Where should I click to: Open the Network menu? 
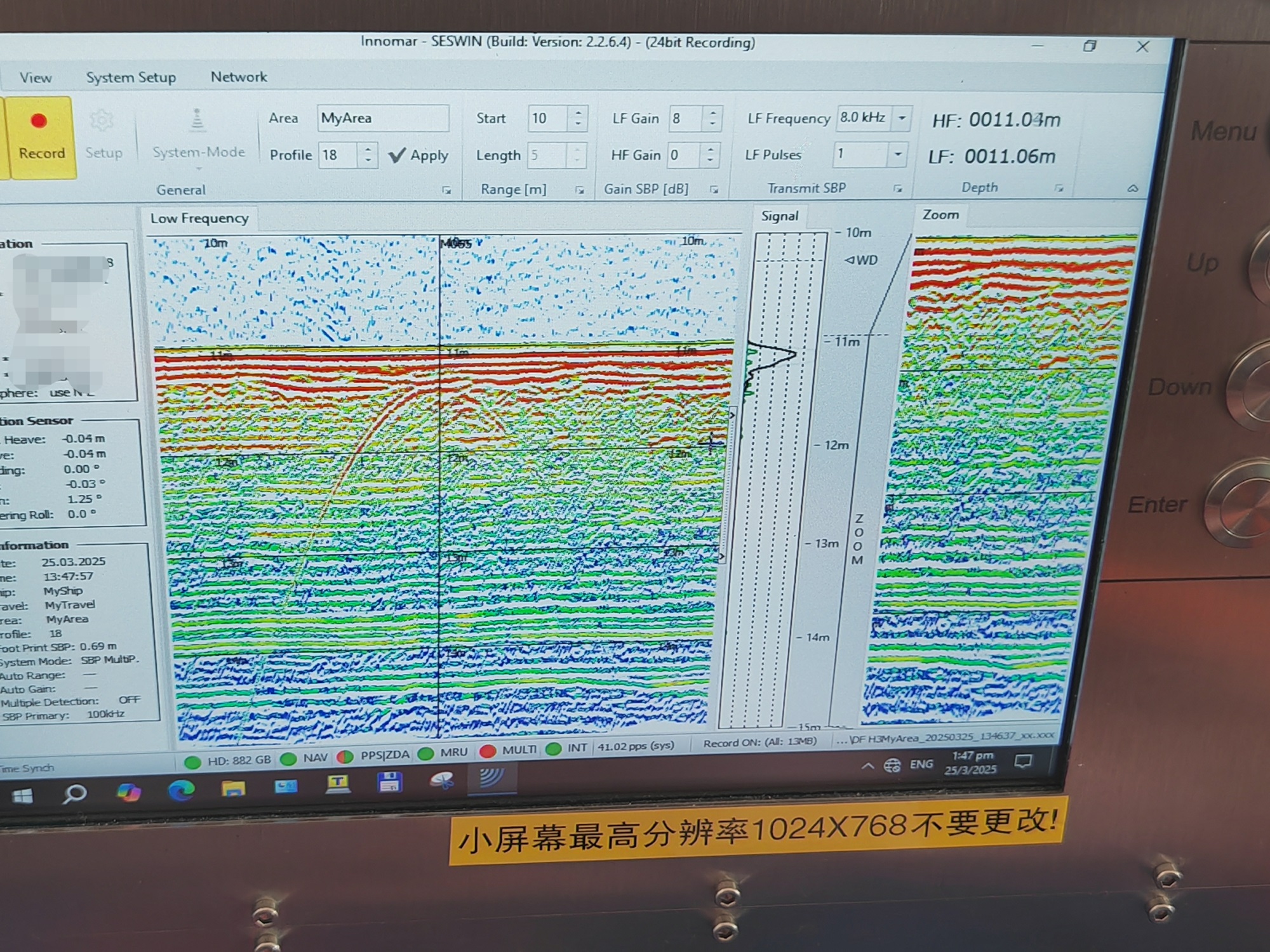pyautogui.click(x=239, y=77)
